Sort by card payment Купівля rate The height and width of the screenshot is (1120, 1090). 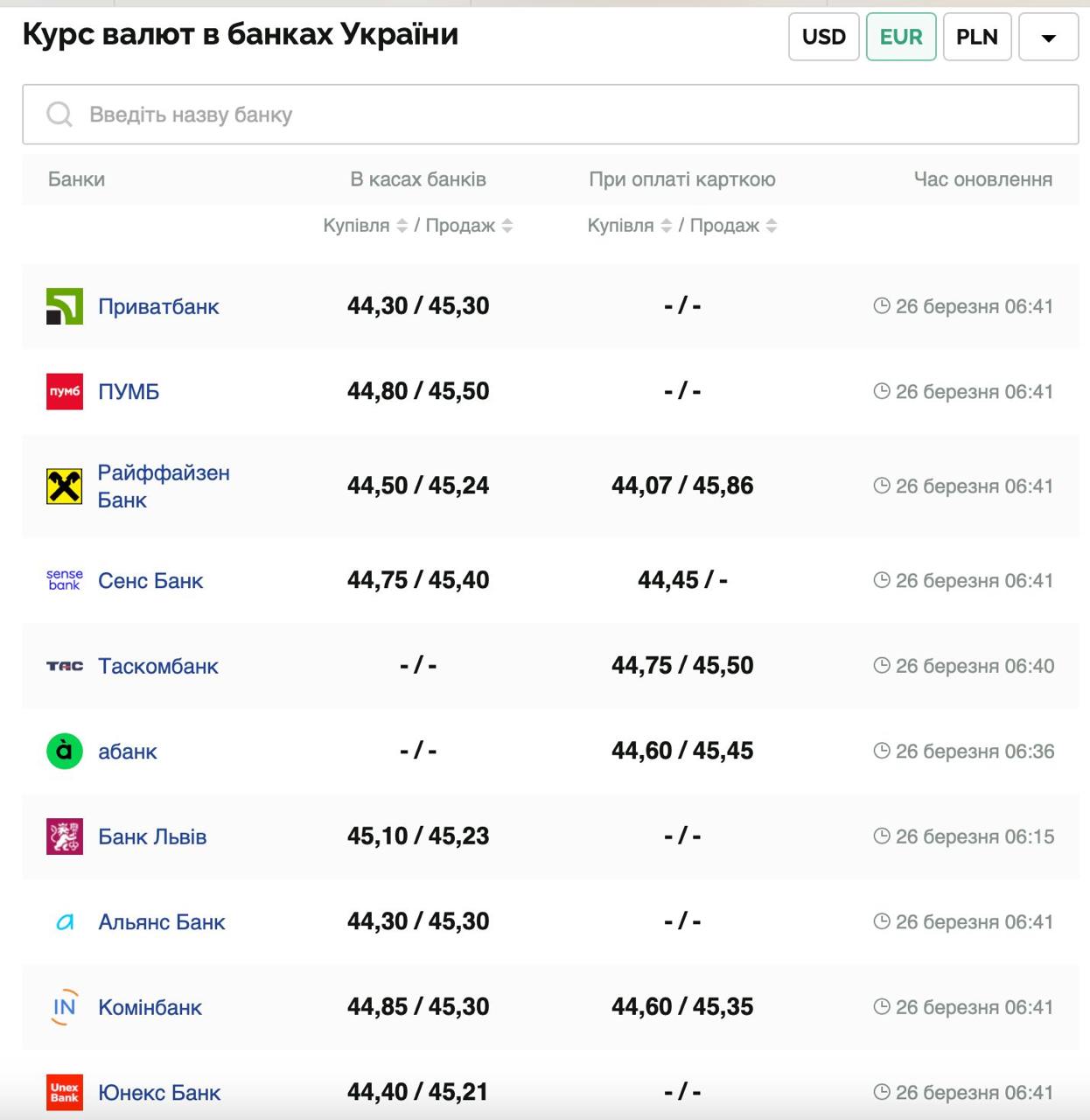tap(666, 226)
